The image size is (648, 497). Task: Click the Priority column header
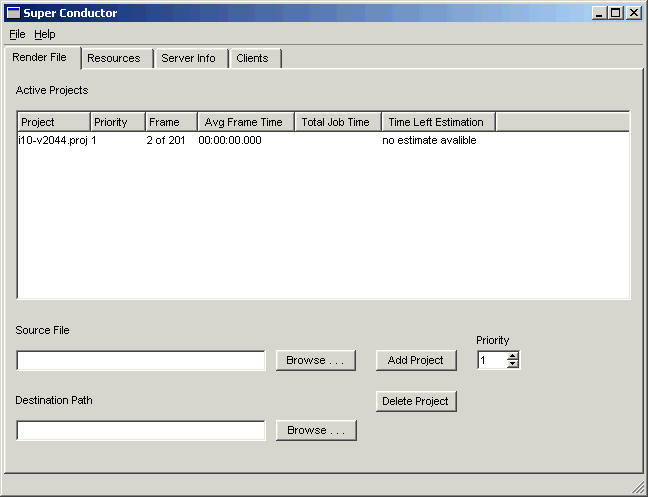pyautogui.click(x=118, y=122)
